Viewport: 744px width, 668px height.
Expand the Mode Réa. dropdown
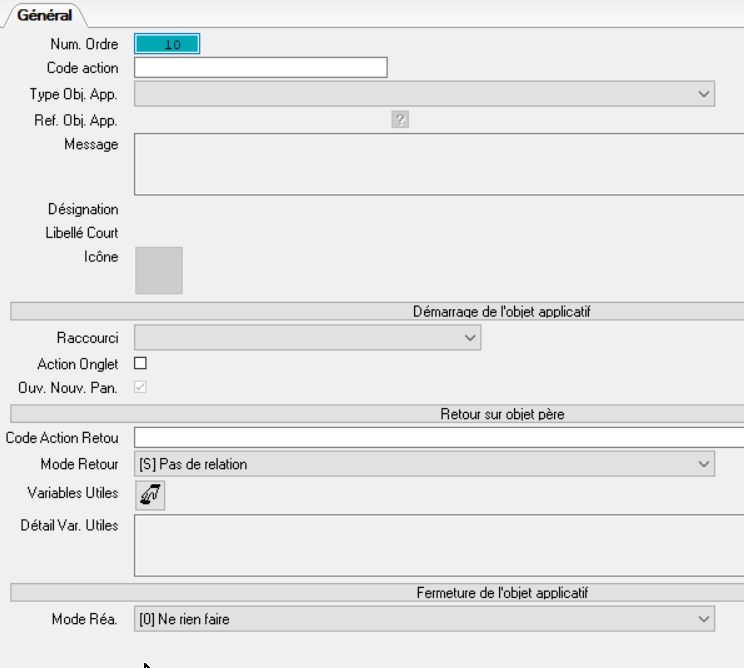[424, 620]
